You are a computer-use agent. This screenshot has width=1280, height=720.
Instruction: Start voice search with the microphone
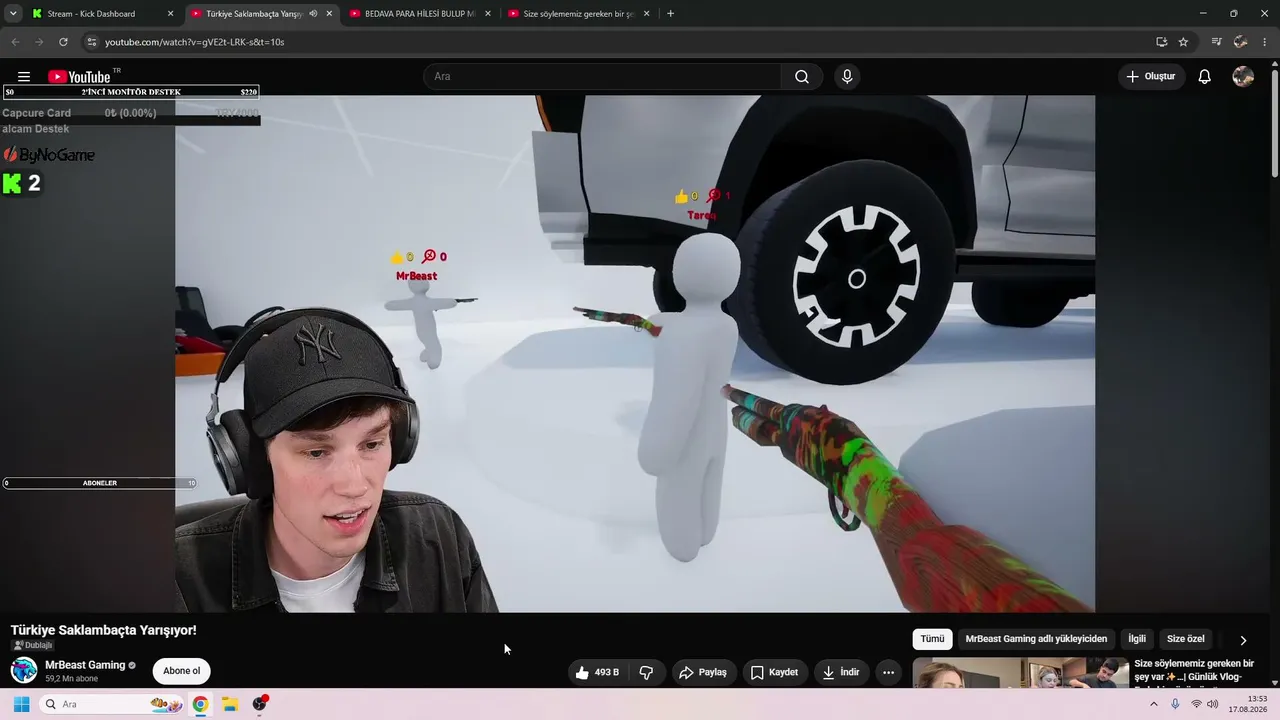tap(847, 77)
